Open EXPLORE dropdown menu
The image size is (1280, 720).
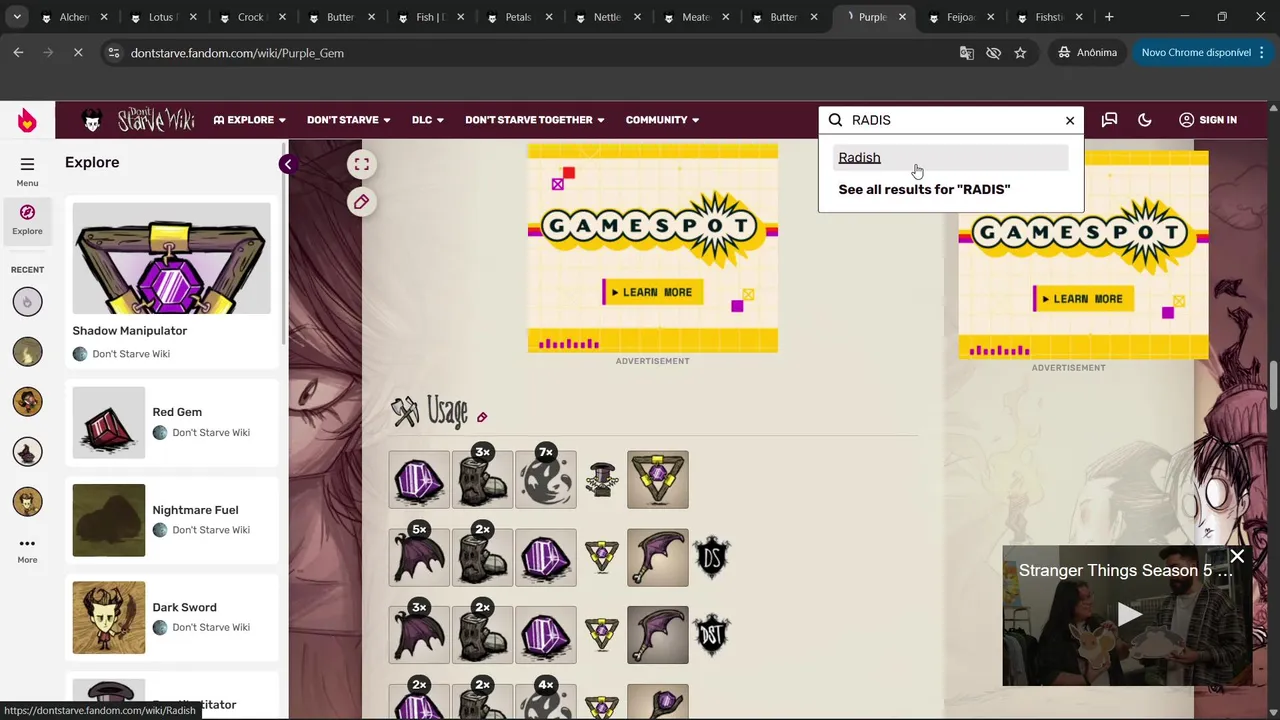(x=250, y=120)
